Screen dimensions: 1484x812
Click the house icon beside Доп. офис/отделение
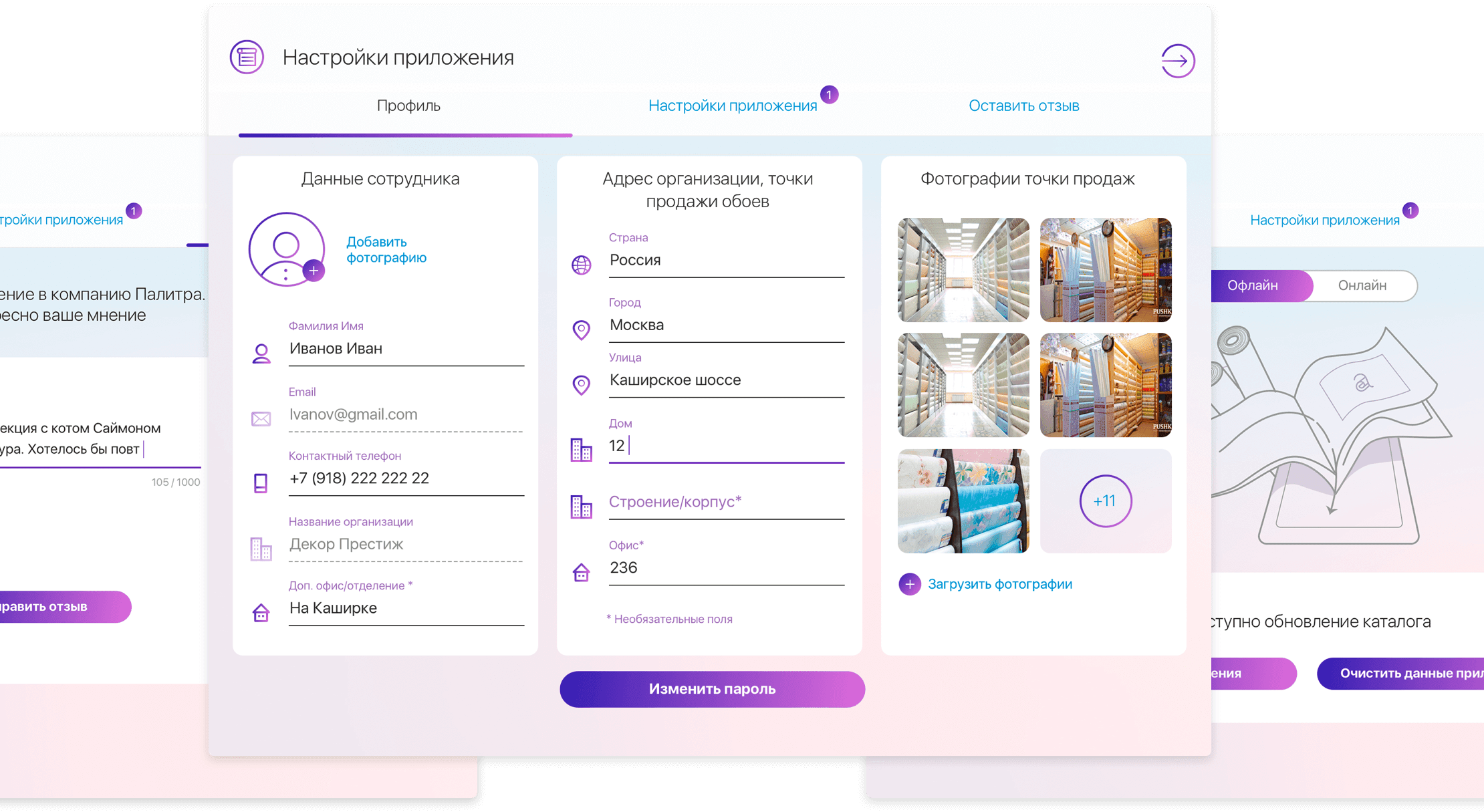tap(261, 612)
